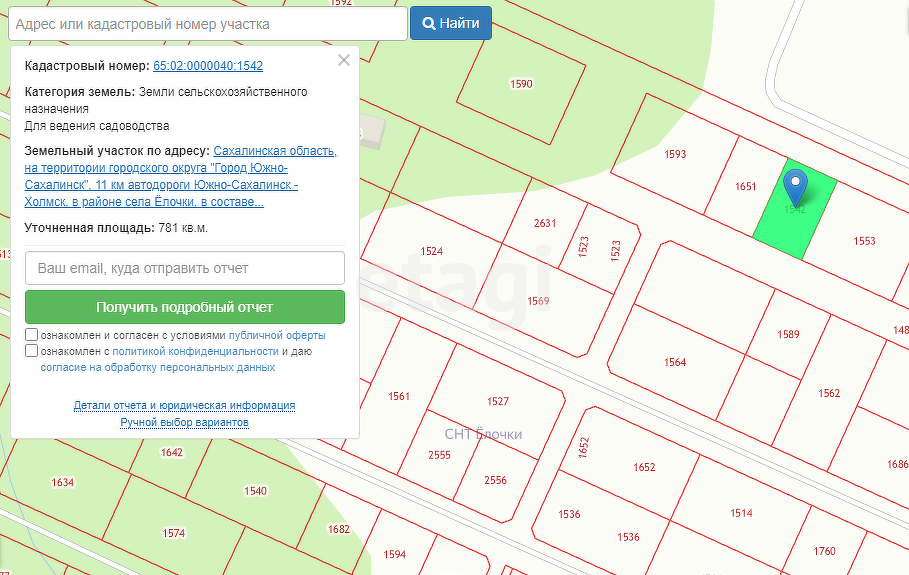Select parcel 1564 on the map

pyautogui.click(x=675, y=362)
